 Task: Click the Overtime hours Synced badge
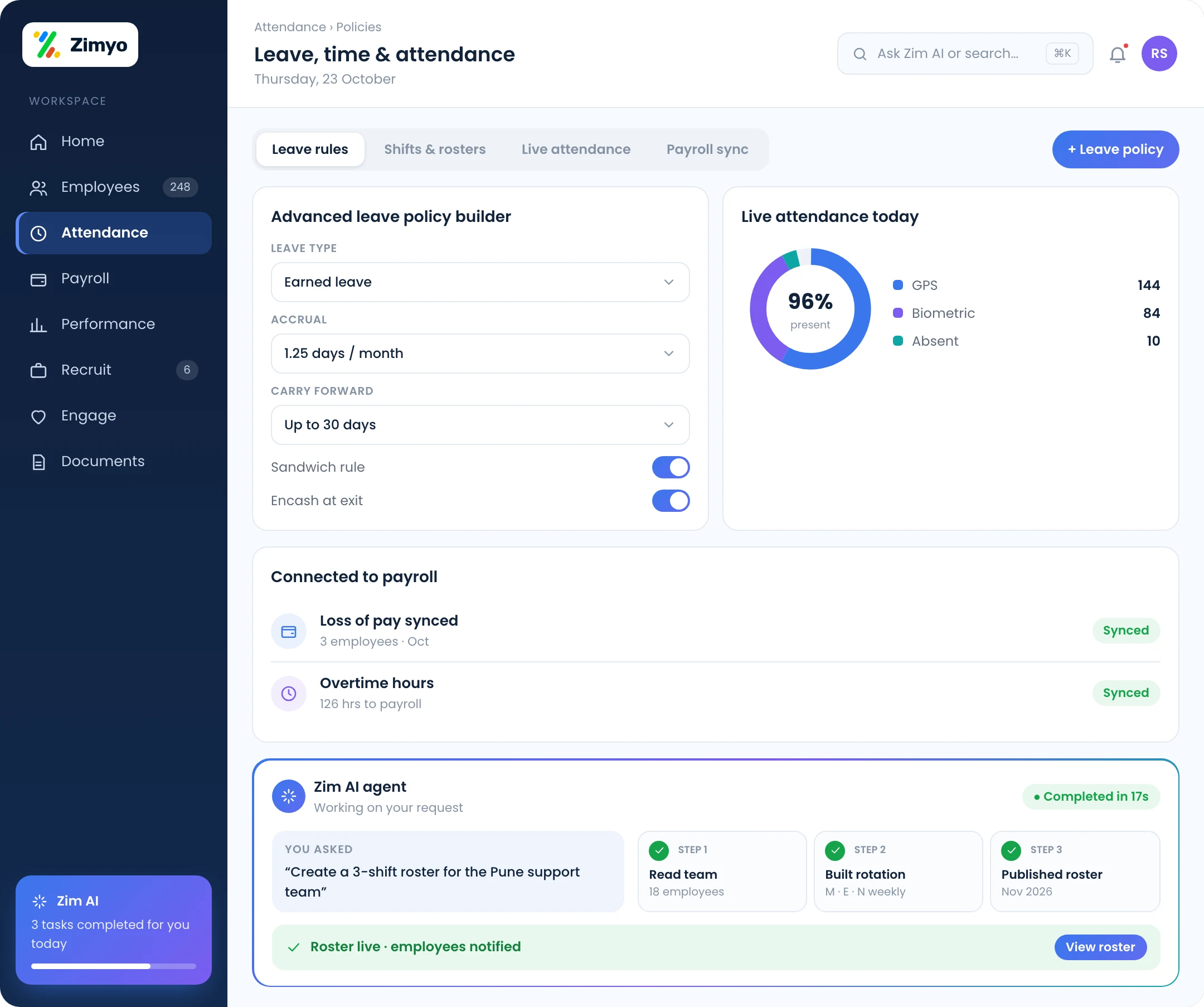(x=1125, y=693)
